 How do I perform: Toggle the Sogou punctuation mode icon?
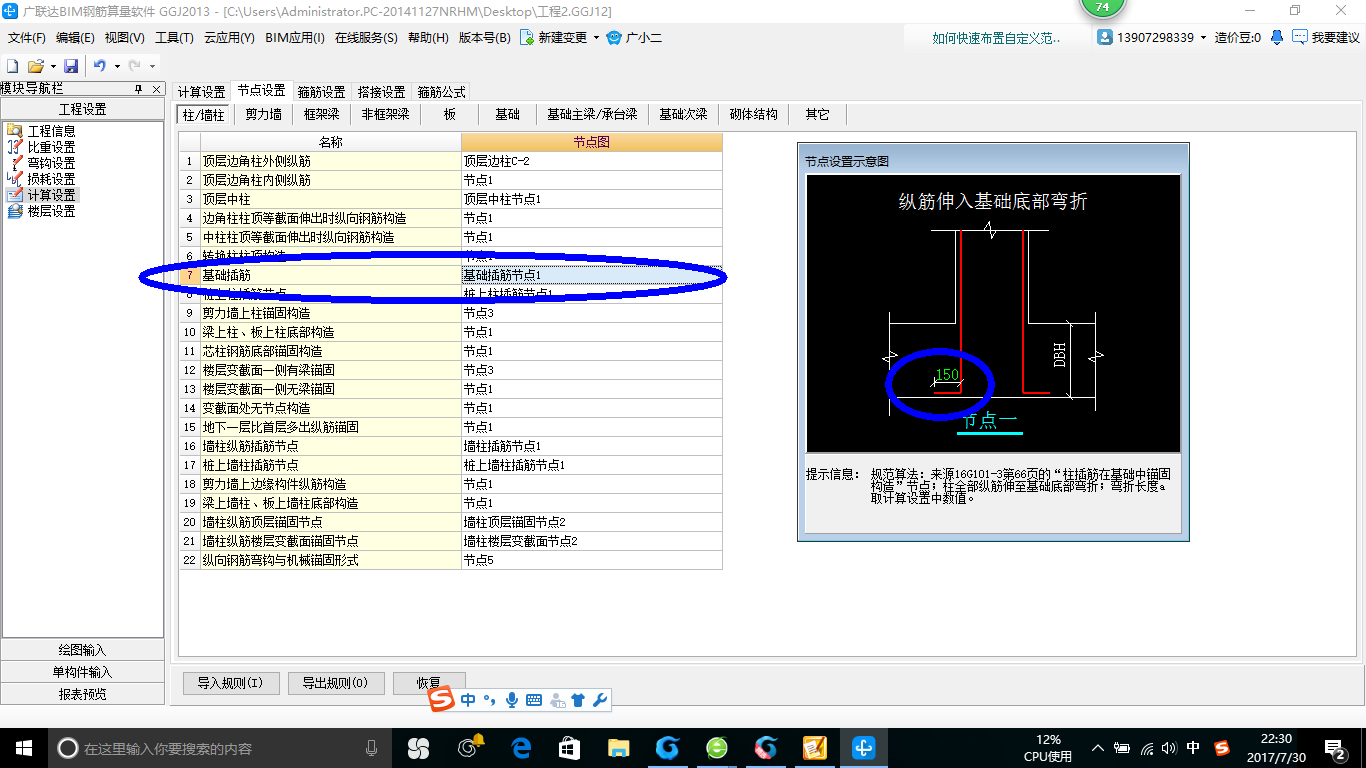coord(490,700)
